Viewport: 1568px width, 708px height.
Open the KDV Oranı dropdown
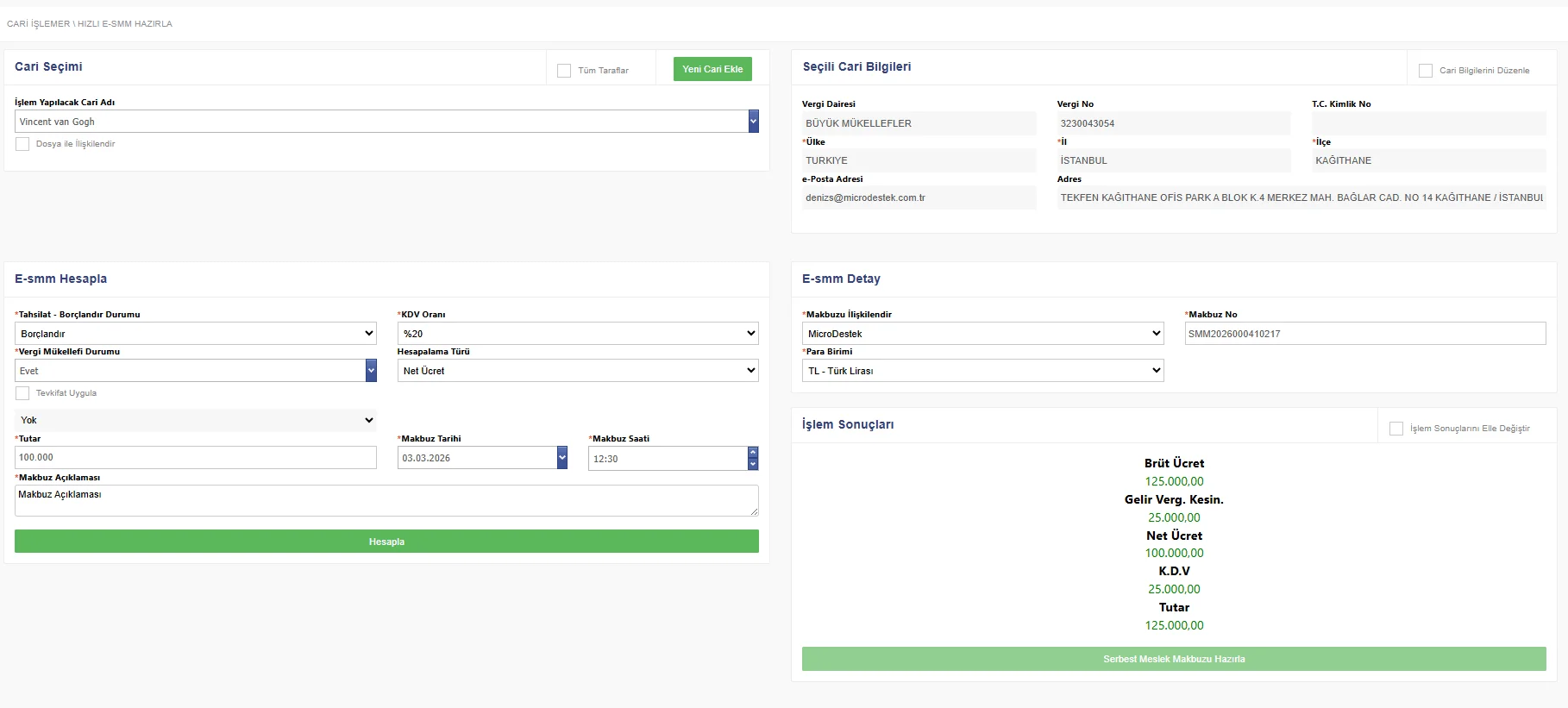pyautogui.click(x=577, y=334)
